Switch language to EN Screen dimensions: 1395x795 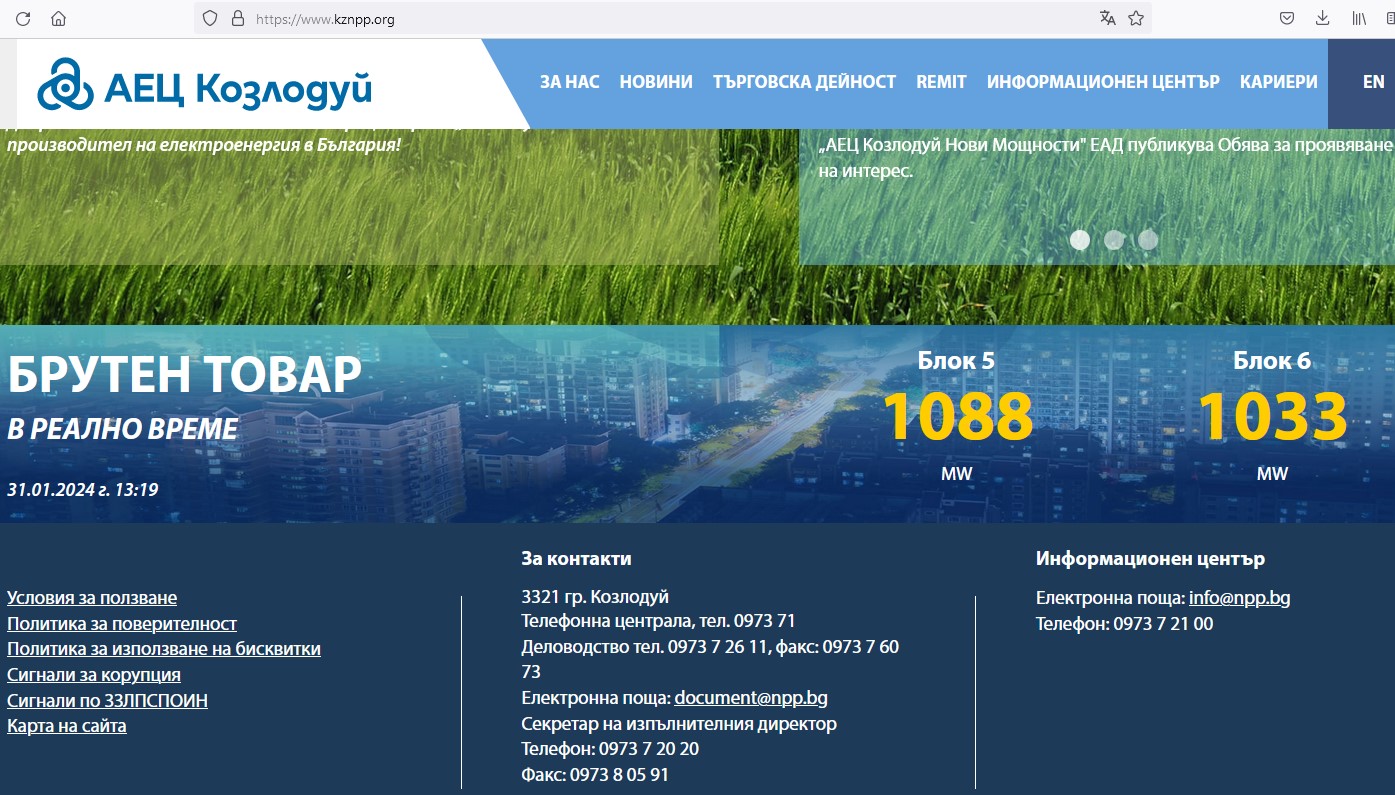click(1373, 82)
